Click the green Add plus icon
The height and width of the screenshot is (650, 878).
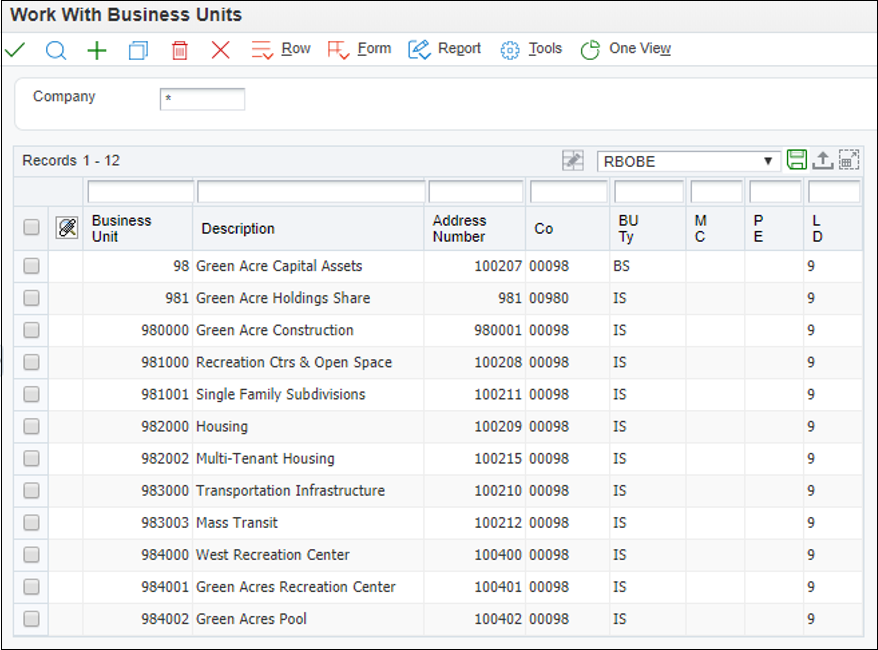coord(97,48)
